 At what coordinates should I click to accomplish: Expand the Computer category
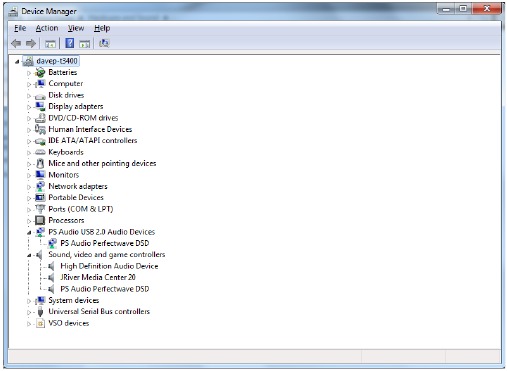pos(29,84)
